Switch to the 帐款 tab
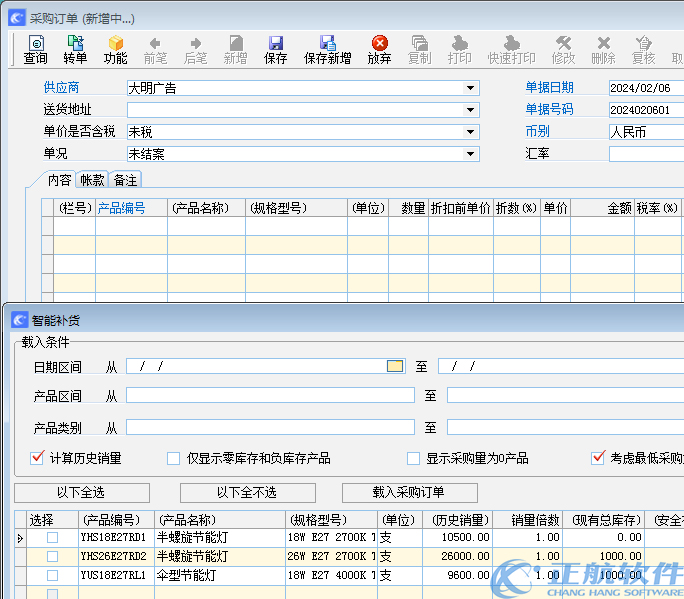The image size is (684, 599). tap(92, 180)
